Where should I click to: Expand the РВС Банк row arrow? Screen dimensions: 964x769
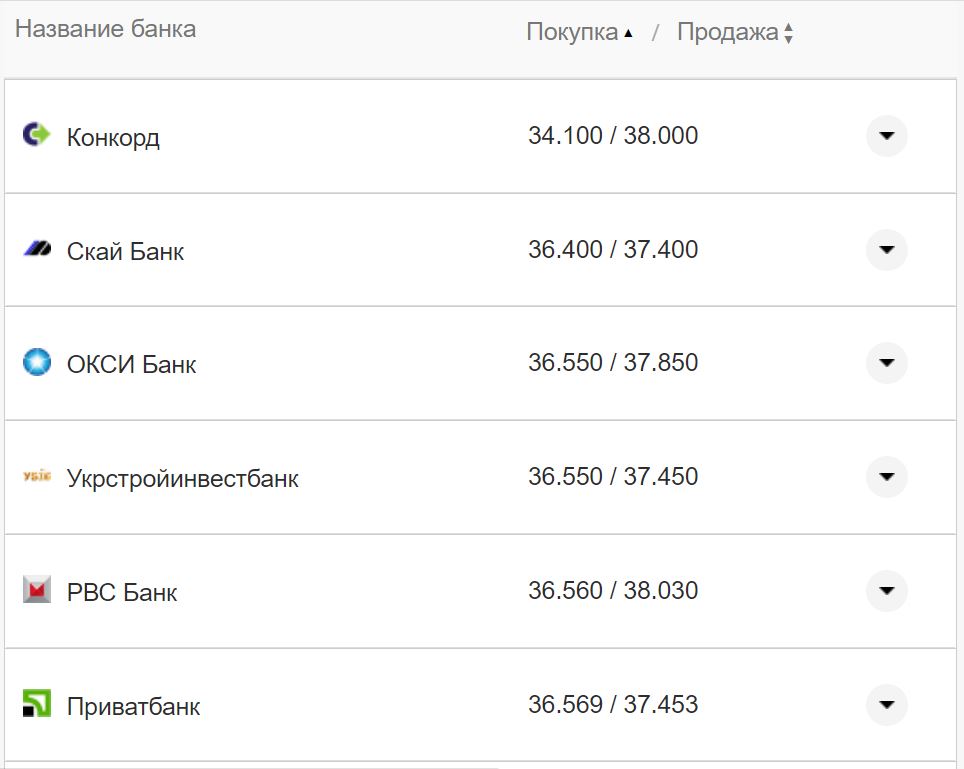tap(886, 591)
